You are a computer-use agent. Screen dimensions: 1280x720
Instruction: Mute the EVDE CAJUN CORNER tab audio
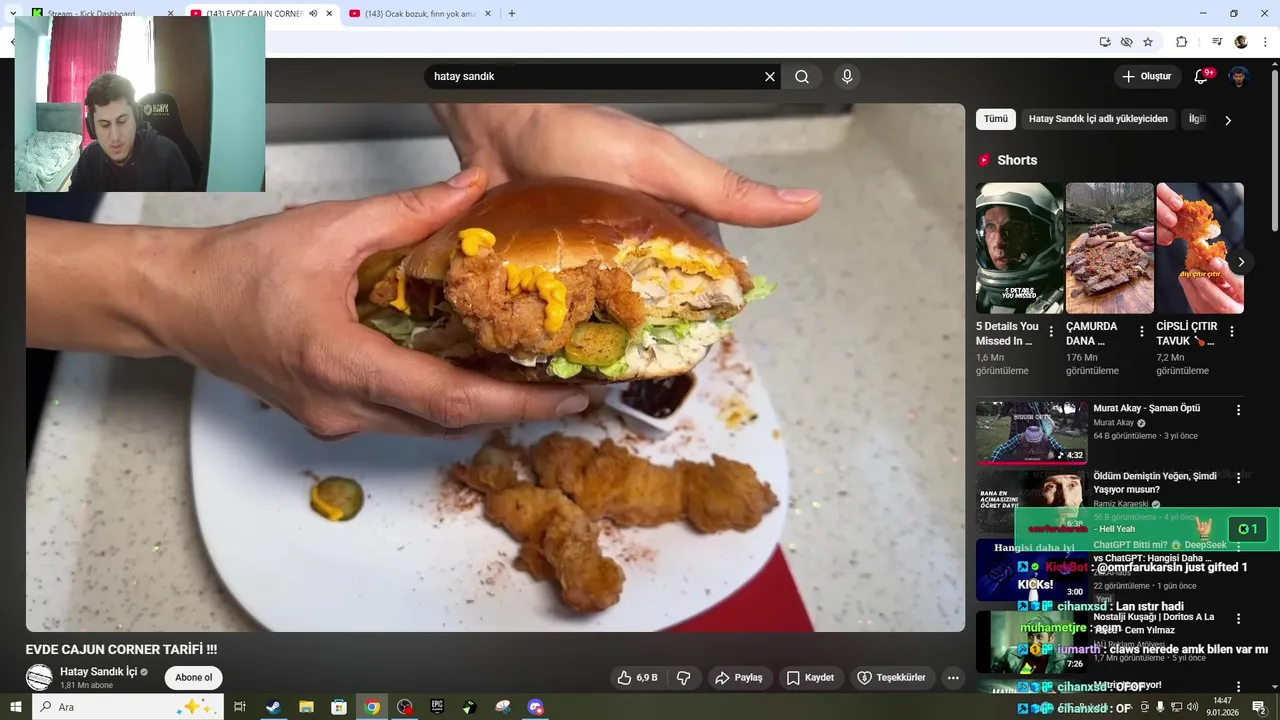[313, 14]
